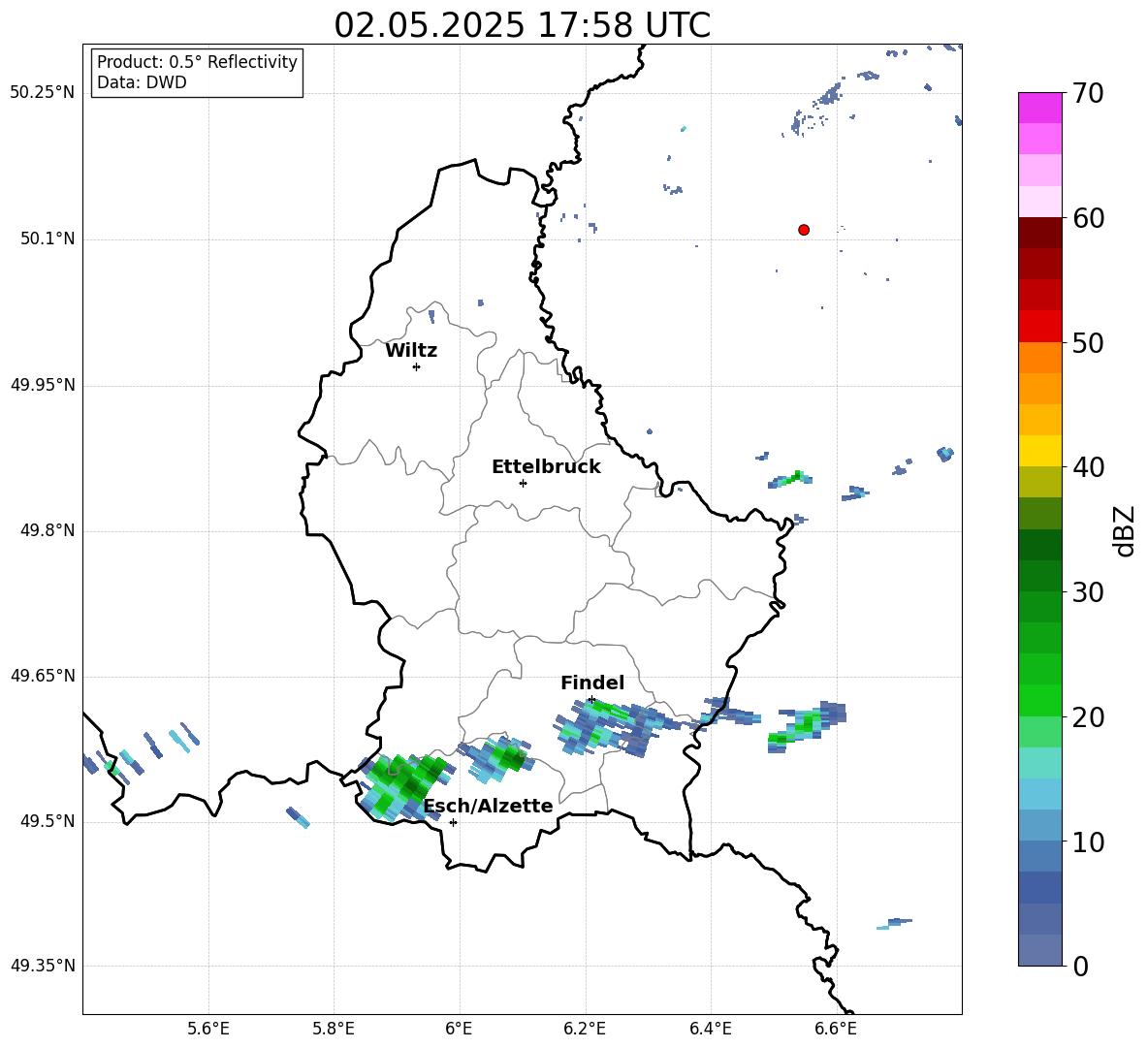
Task: Click the chart title 02.05.2025 17:58 UTC
Action: (522, 25)
